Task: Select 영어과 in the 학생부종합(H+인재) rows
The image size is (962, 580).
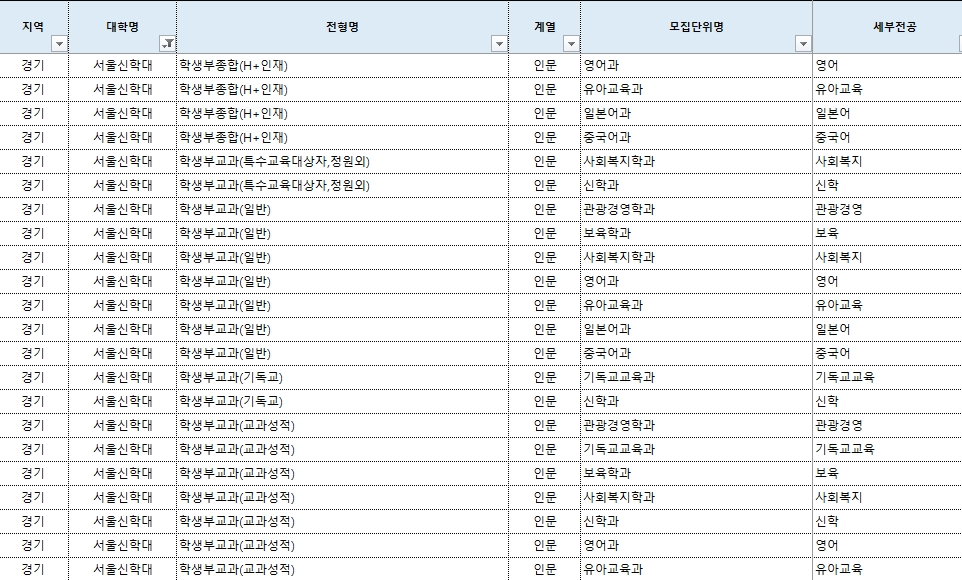Action: (x=601, y=65)
